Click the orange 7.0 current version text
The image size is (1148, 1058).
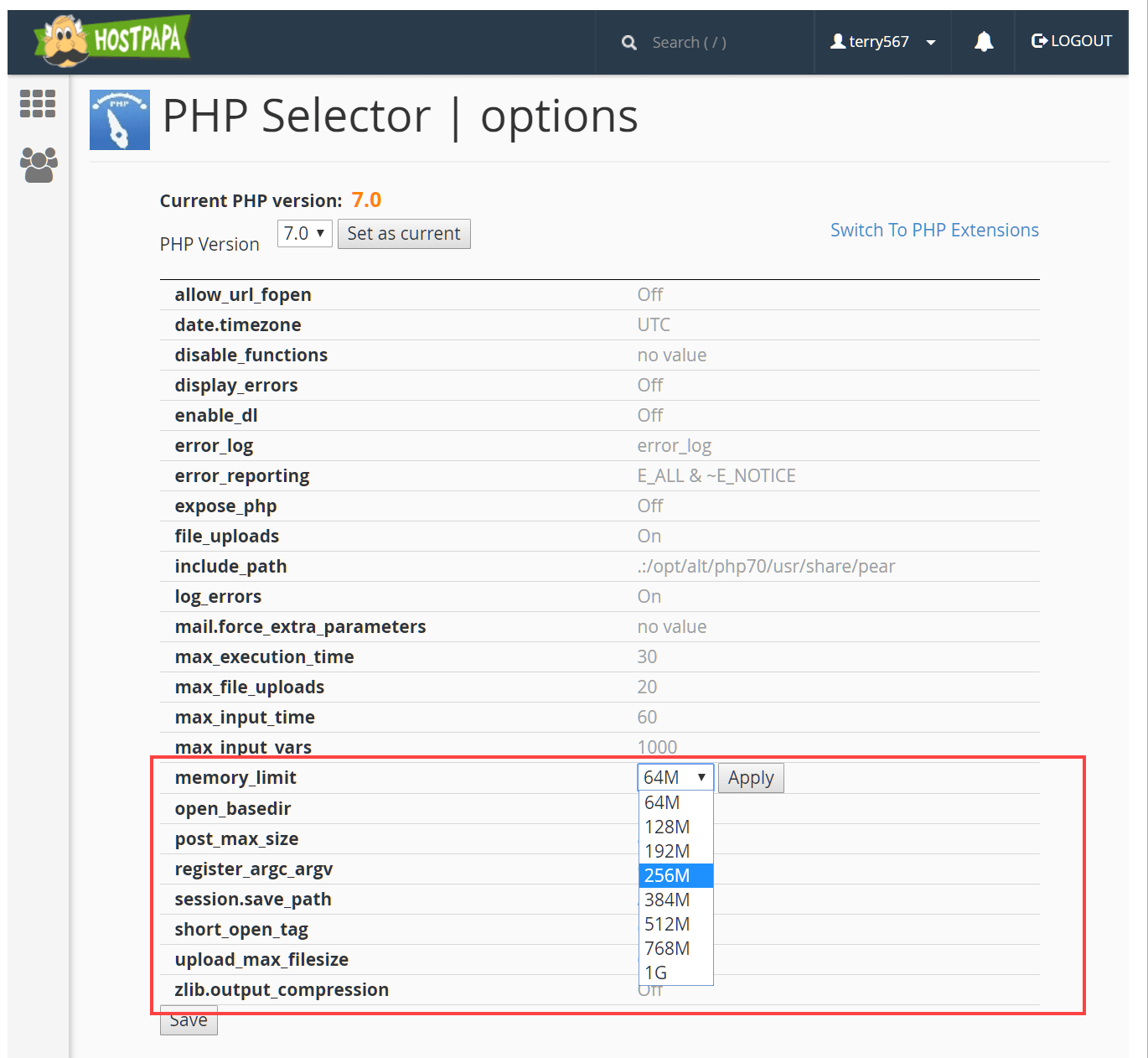[x=366, y=200]
